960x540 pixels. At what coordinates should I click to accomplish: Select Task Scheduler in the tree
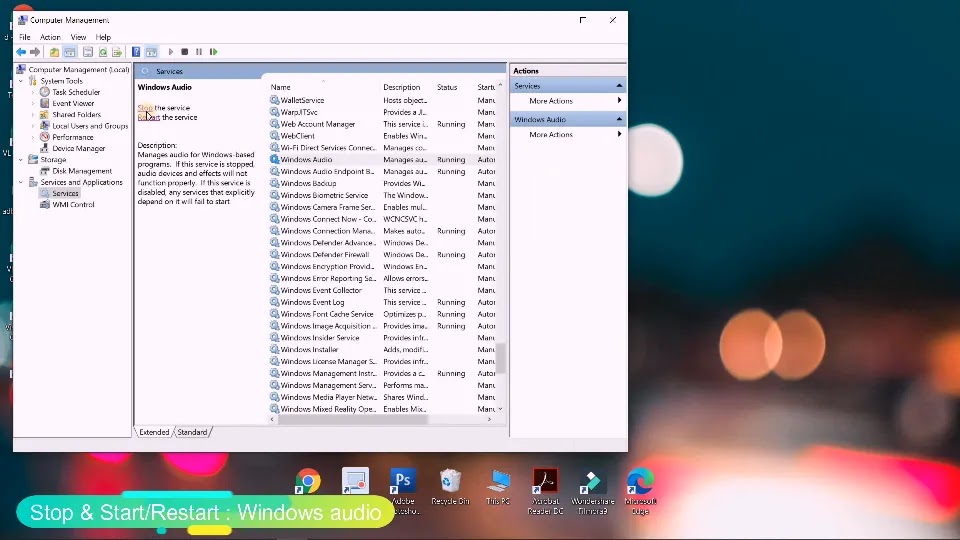(76, 92)
